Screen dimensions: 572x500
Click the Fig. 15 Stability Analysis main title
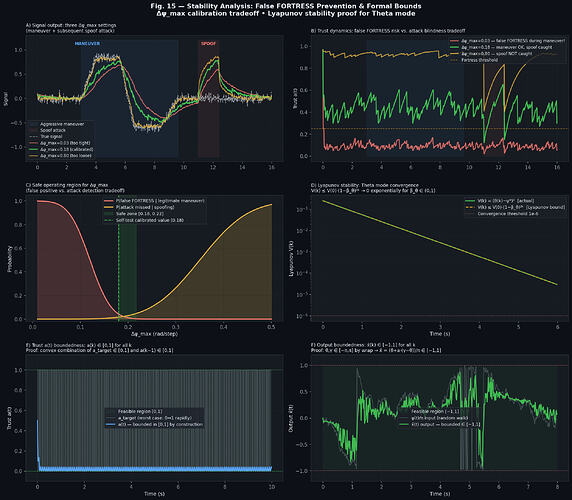coord(286,6)
